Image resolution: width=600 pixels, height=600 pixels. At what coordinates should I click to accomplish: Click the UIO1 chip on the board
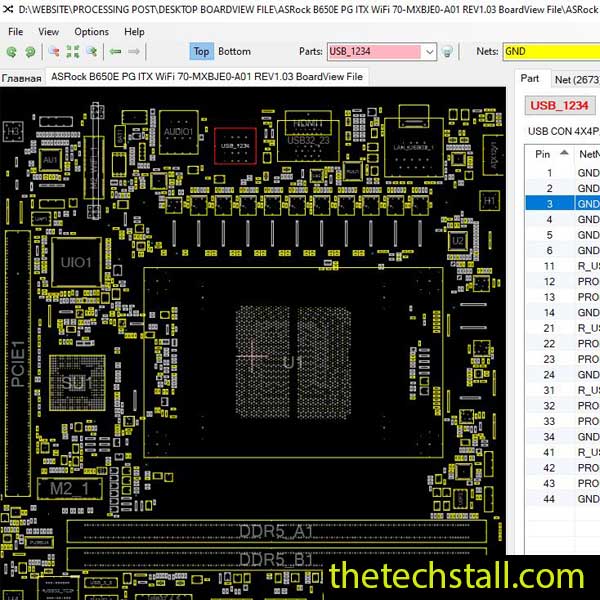click(76, 262)
